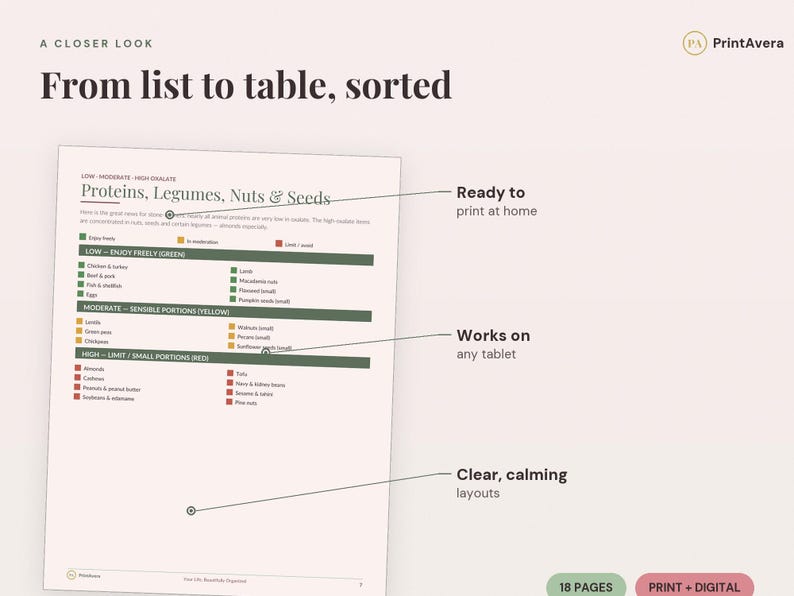
Task: Click the 'Lamb' list item
Action: coord(242,271)
